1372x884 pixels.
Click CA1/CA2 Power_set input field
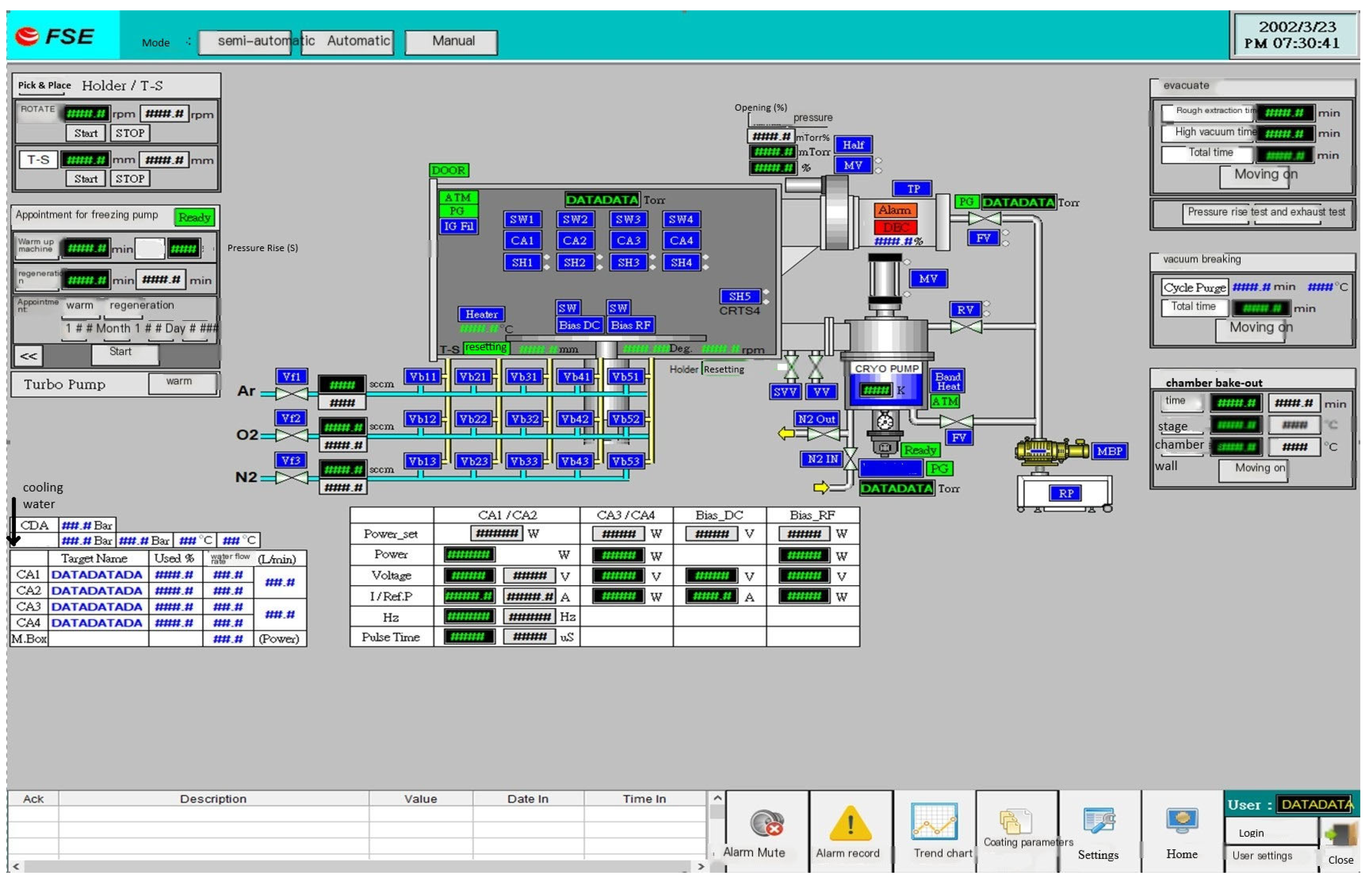coord(496,534)
